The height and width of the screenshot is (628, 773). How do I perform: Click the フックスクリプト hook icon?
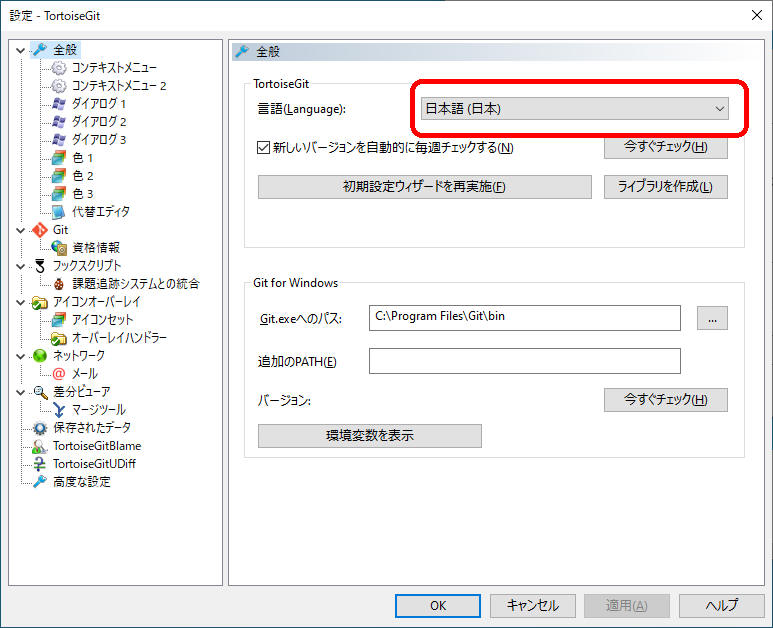(40, 266)
